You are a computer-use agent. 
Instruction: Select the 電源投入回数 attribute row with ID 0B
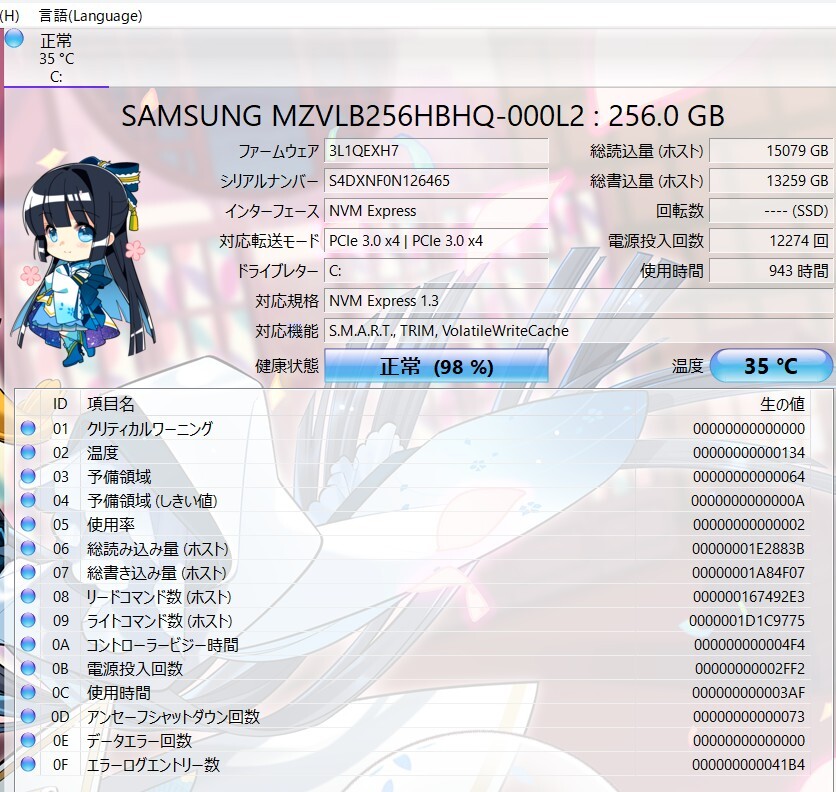pyautogui.click(x=413, y=668)
